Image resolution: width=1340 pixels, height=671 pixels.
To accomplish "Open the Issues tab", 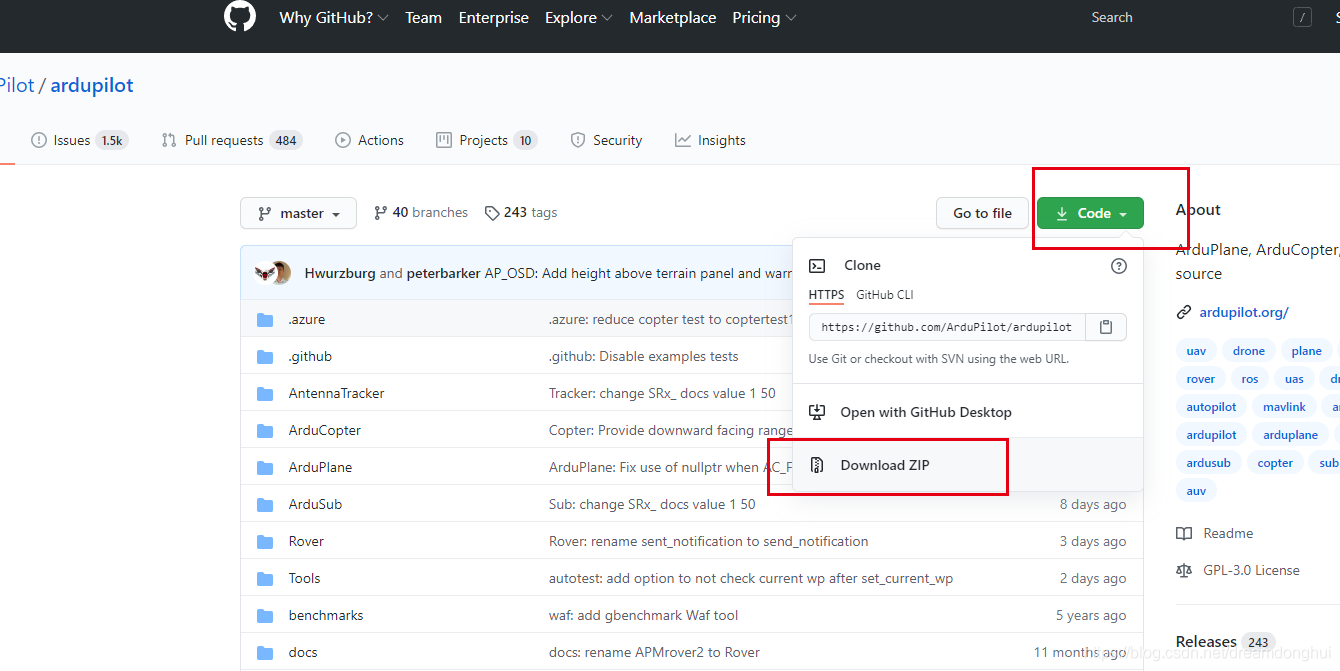I will (x=78, y=141).
